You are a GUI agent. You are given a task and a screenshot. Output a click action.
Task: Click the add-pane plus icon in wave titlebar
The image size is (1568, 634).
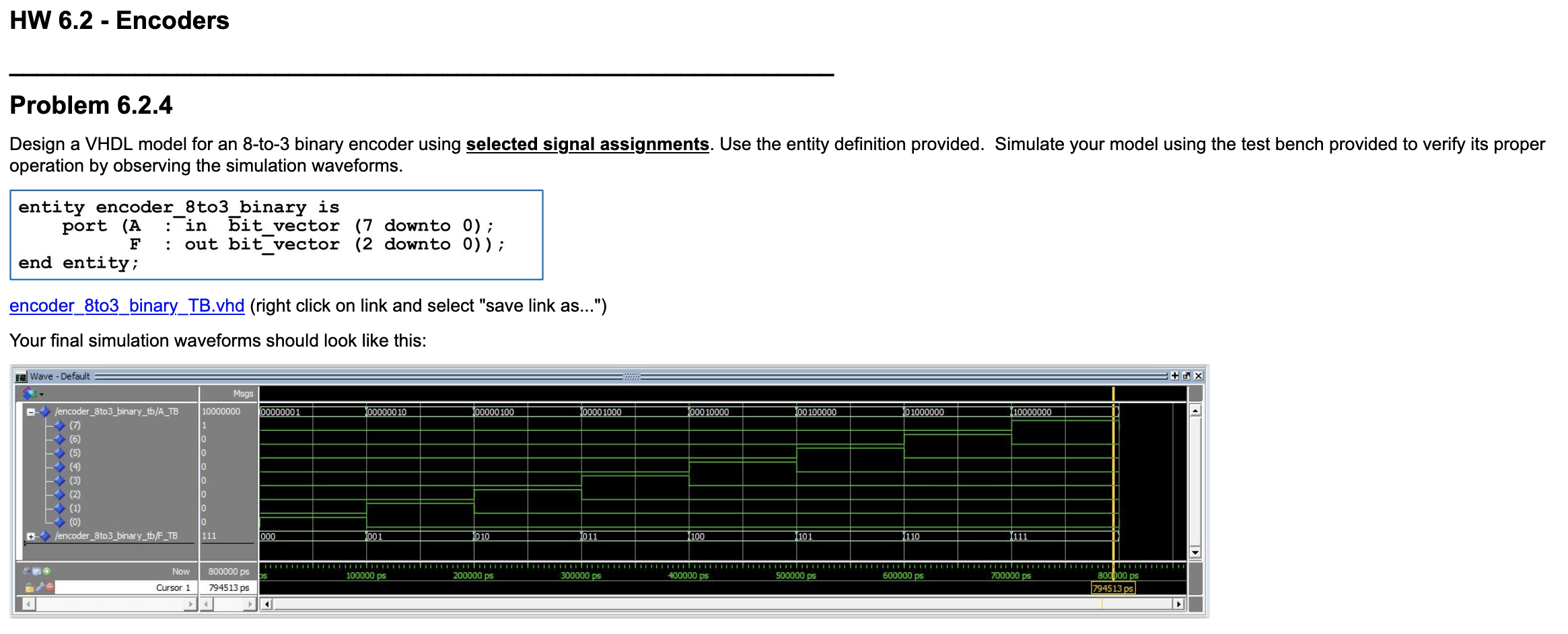point(1174,376)
